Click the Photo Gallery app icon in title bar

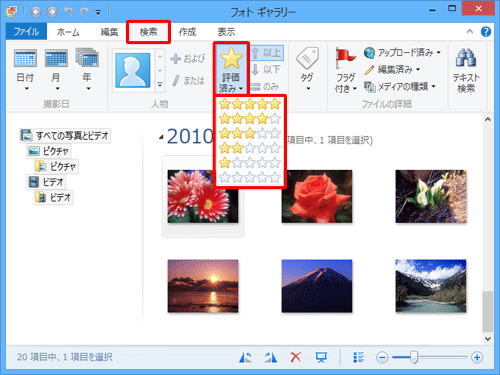(x=12, y=12)
